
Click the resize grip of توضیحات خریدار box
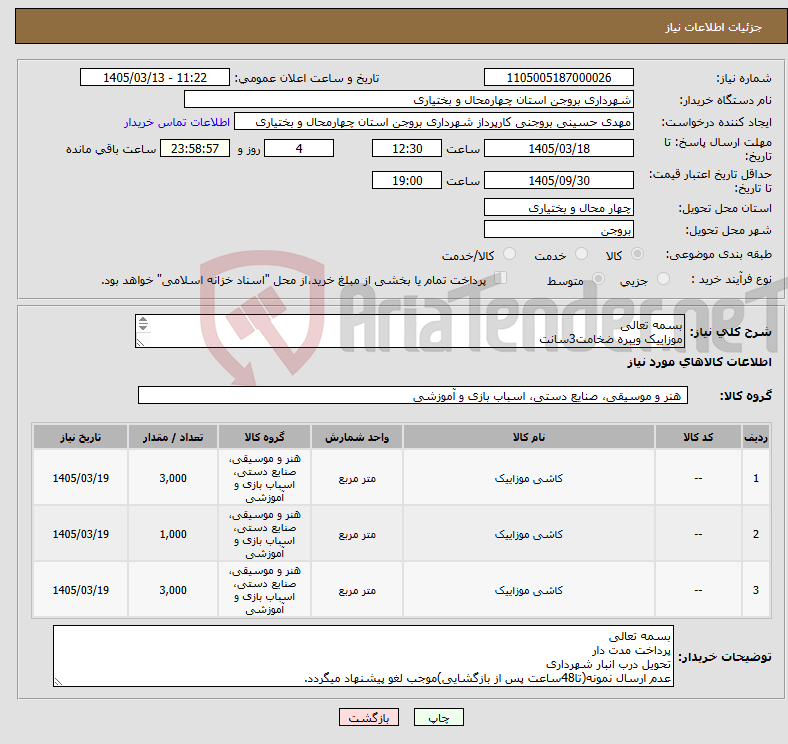click(x=58, y=682)
